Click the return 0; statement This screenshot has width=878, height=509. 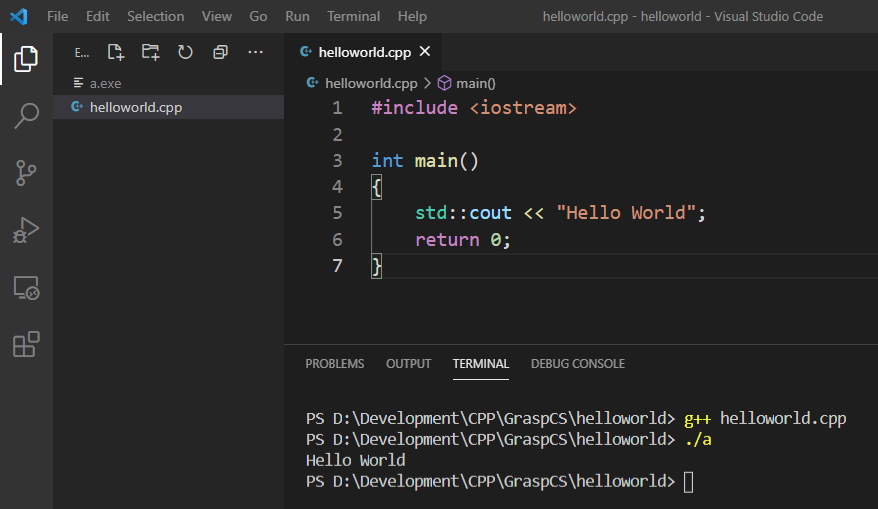(463, 240)
